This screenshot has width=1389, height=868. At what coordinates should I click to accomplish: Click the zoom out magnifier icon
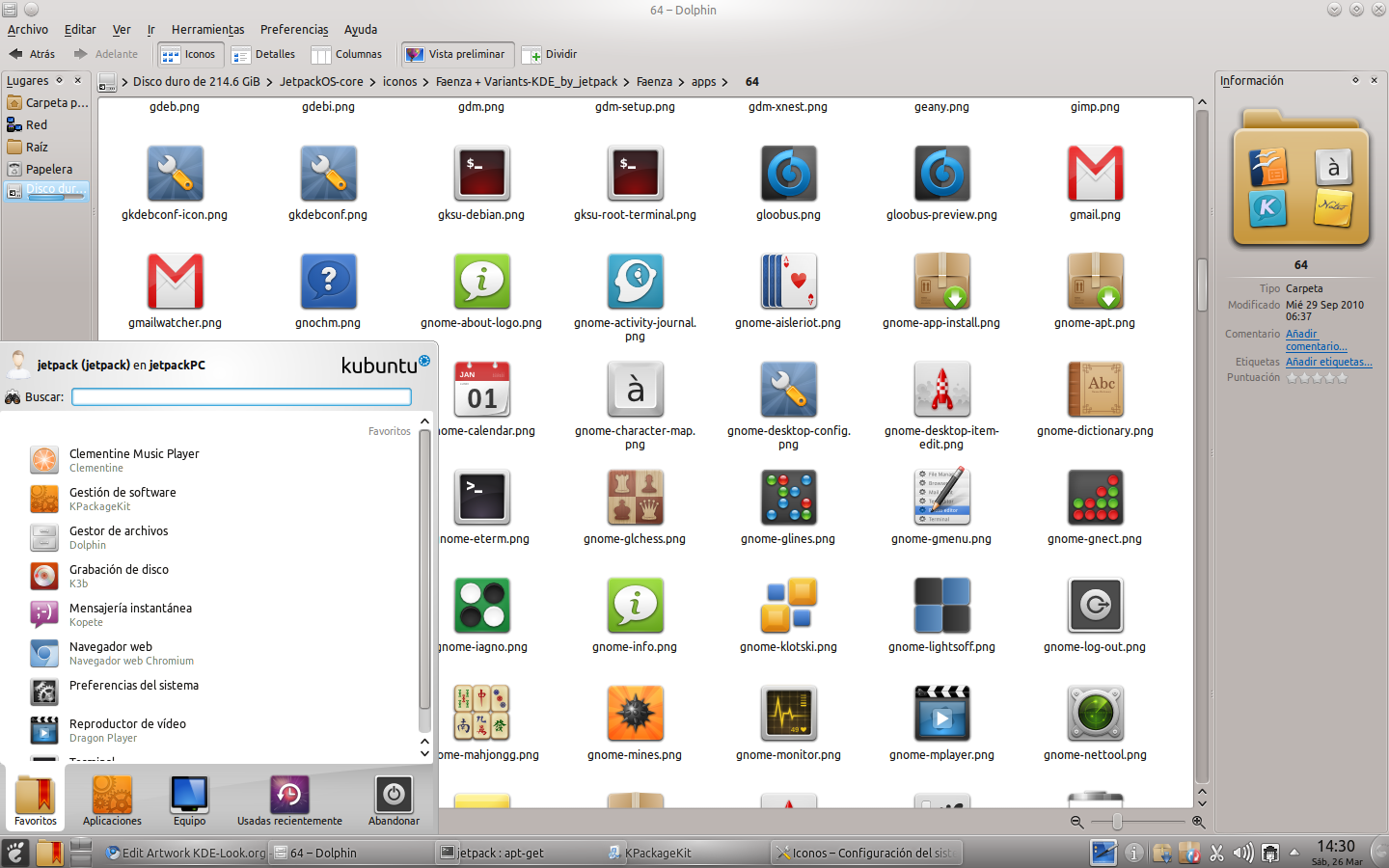[1076, 822]
